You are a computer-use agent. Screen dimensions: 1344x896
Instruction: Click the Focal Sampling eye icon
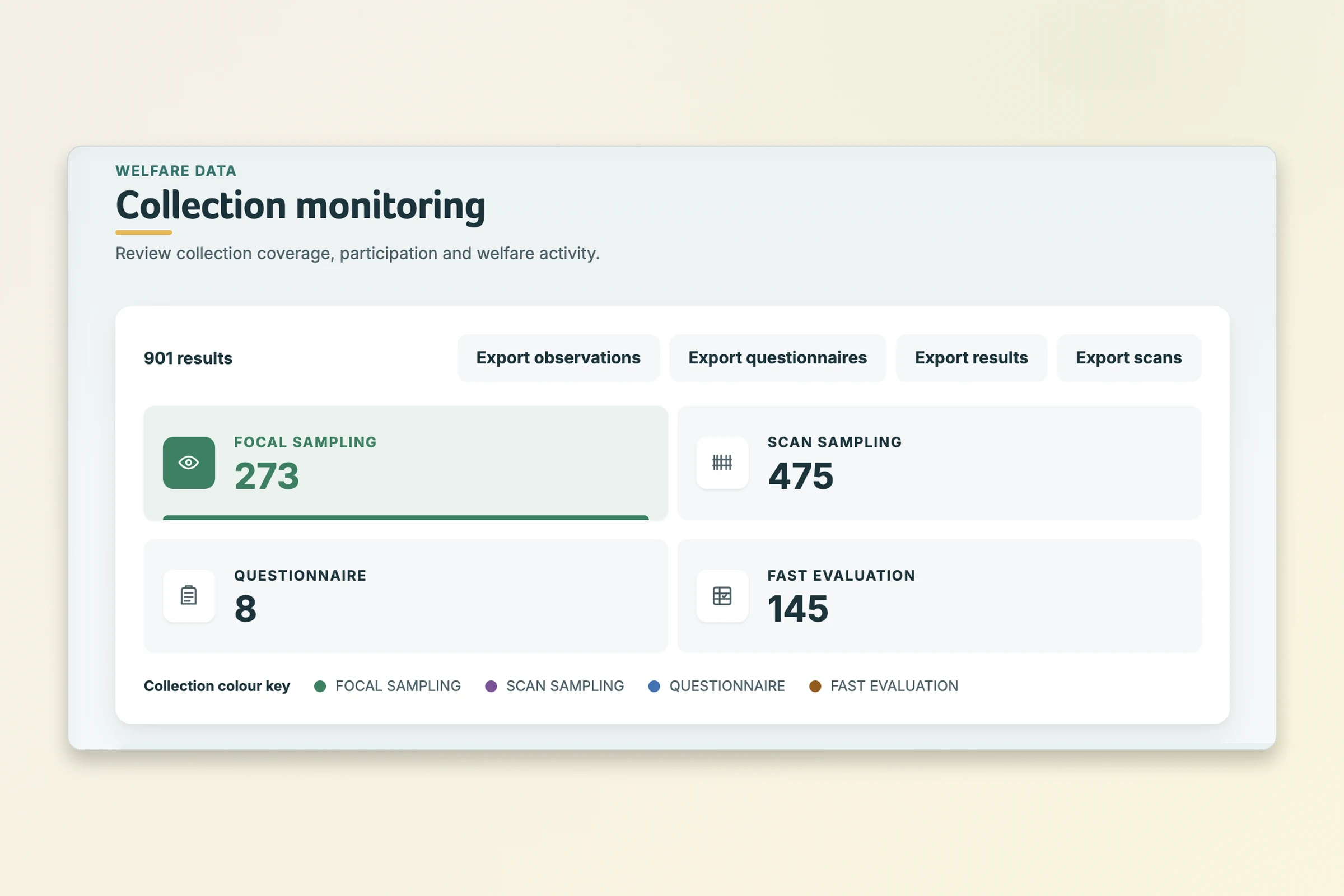(189, 463)
